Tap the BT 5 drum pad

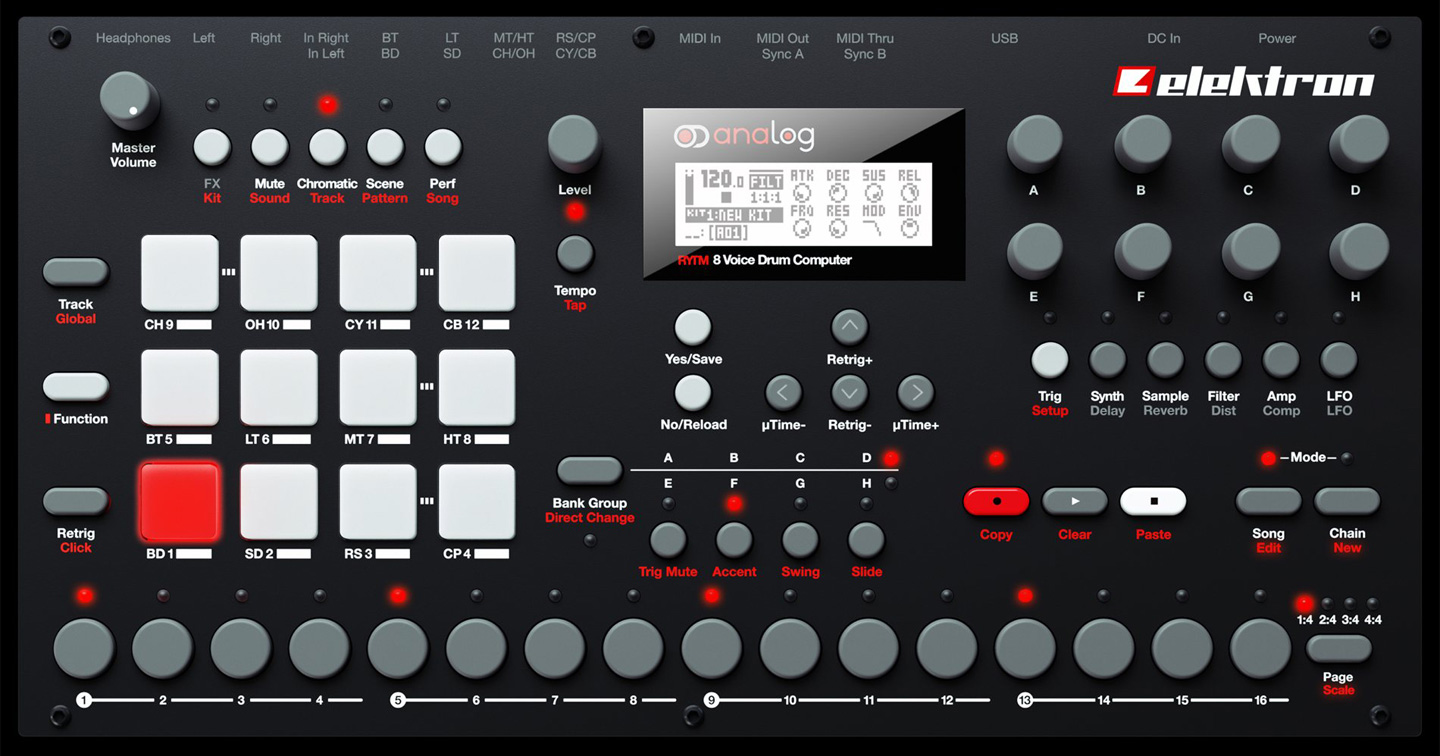[180, 388]
